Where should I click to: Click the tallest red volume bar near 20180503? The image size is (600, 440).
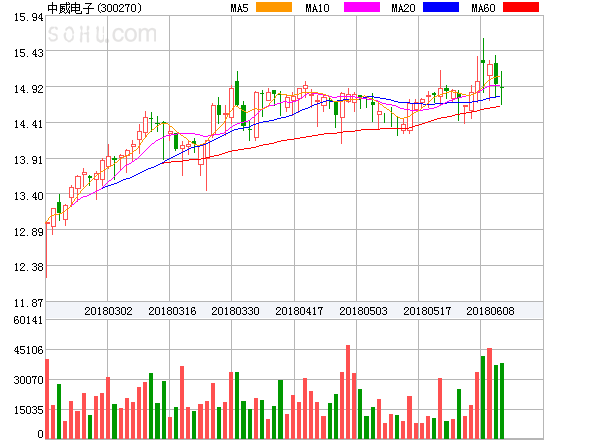pyautogui.click(x=348, y=392)
